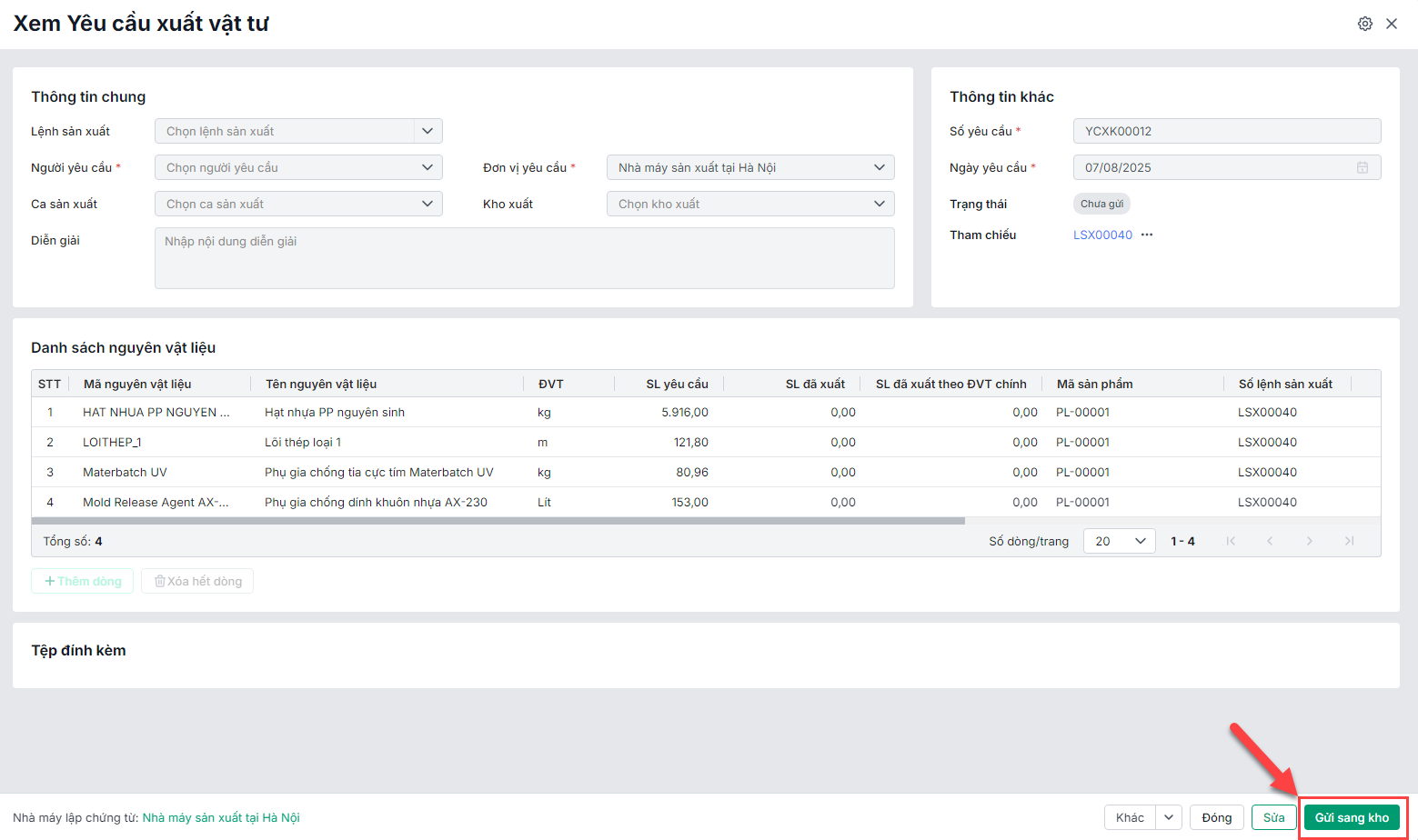Open the Ca sản xuất dropdown
1418x840 pixels.
click(427, 204)
